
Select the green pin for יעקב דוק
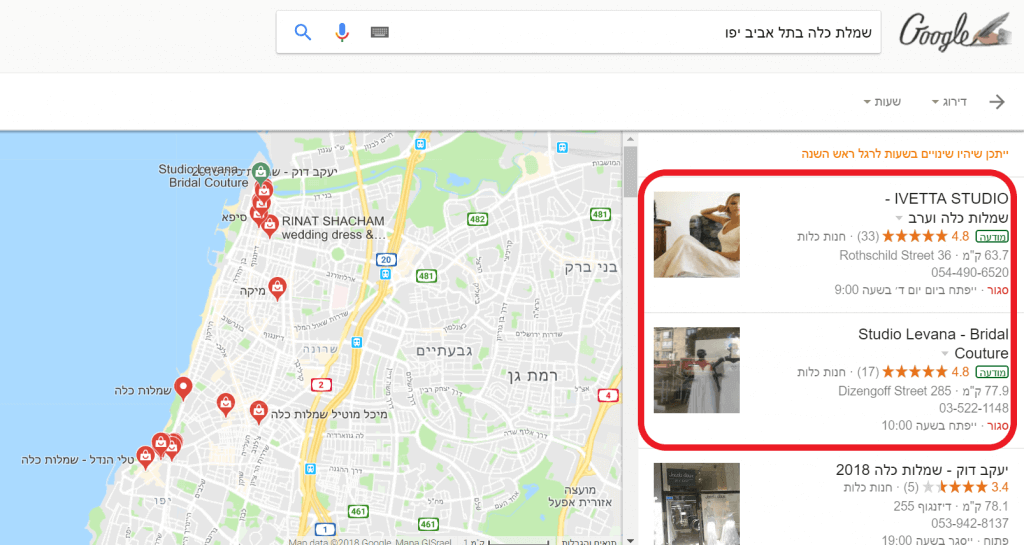point(261,172)
